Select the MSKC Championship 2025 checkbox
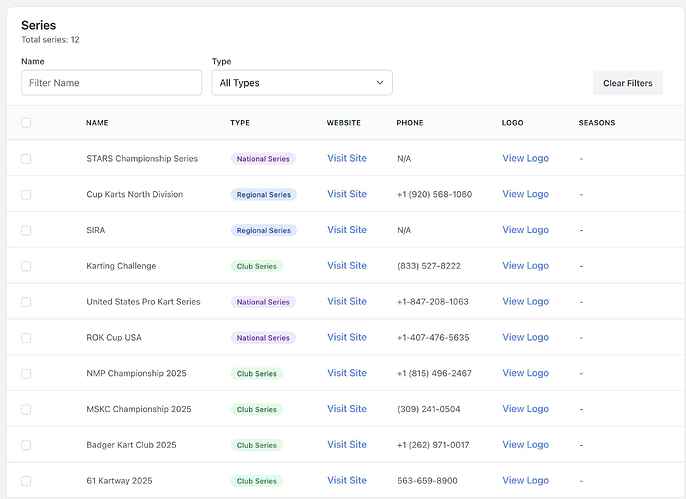The width and height of the screenshot is (686, 499). point(26,409)
